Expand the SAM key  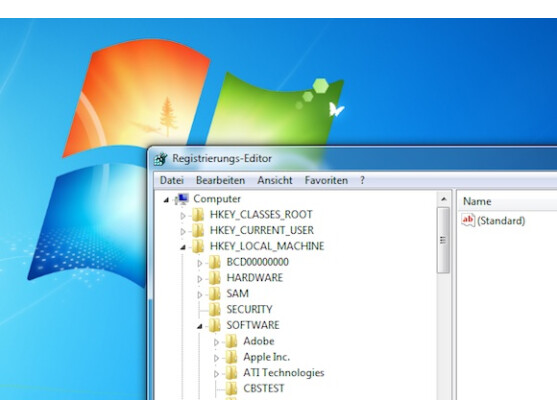click(x=199, y=295)
